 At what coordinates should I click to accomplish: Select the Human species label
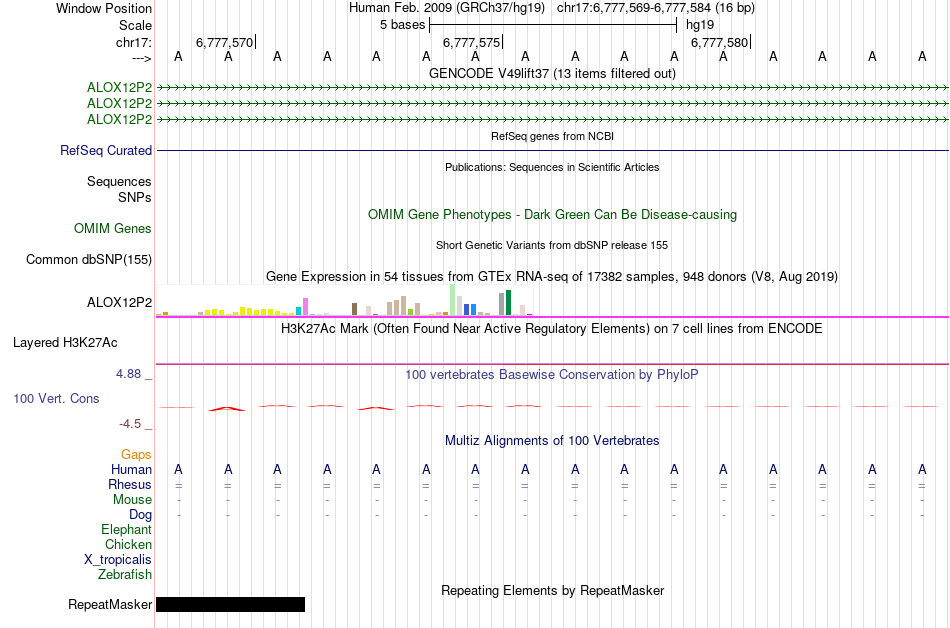pos(131,469)
